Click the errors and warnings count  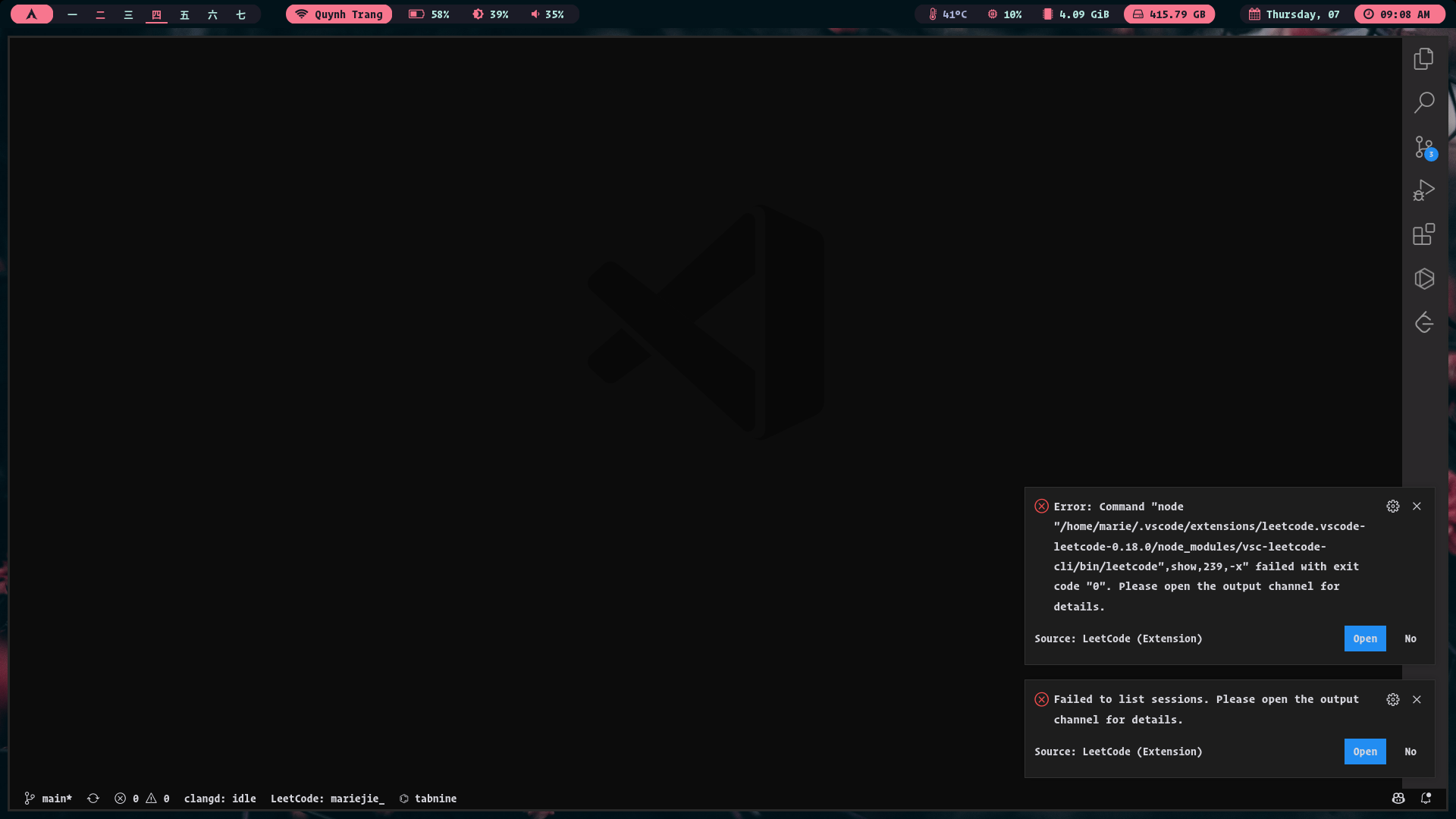click(142, 799)
